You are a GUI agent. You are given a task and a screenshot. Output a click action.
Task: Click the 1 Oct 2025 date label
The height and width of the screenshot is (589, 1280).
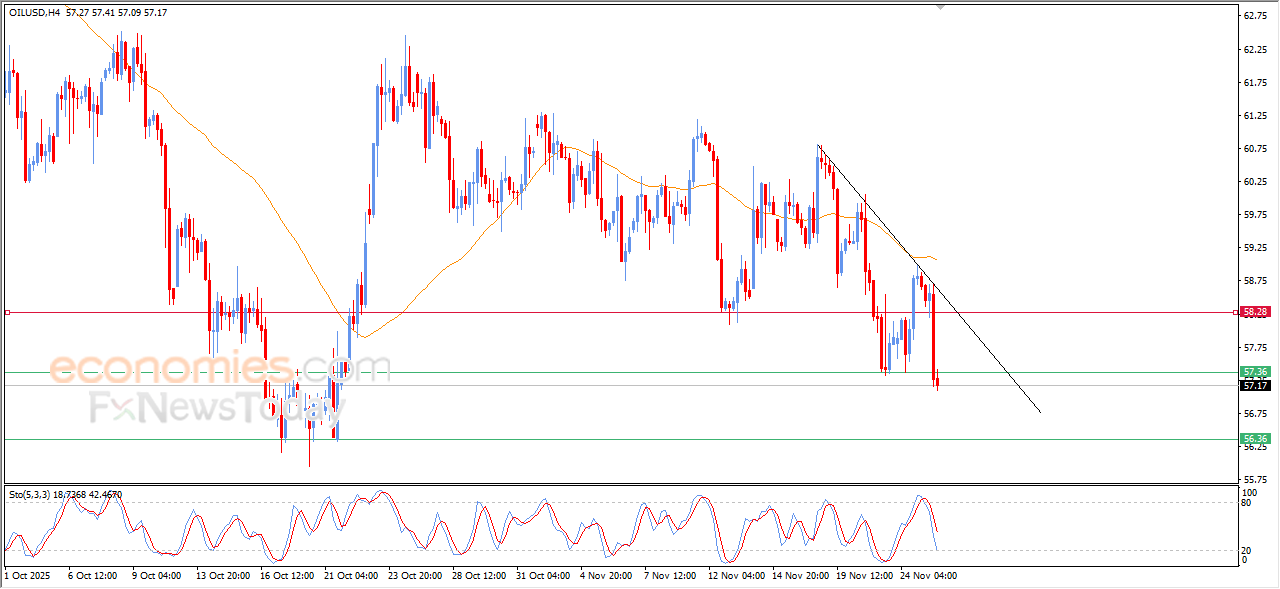(x=26, y=576)
